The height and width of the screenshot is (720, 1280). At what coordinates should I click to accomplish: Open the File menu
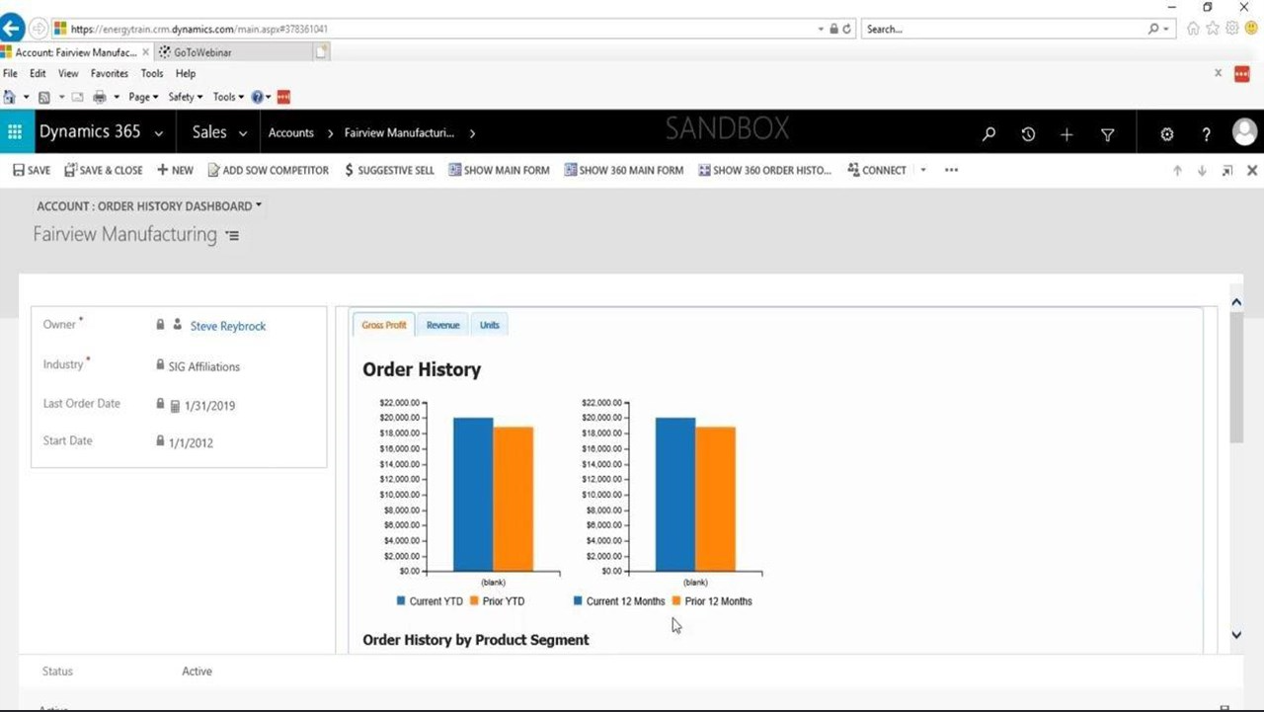10,74
